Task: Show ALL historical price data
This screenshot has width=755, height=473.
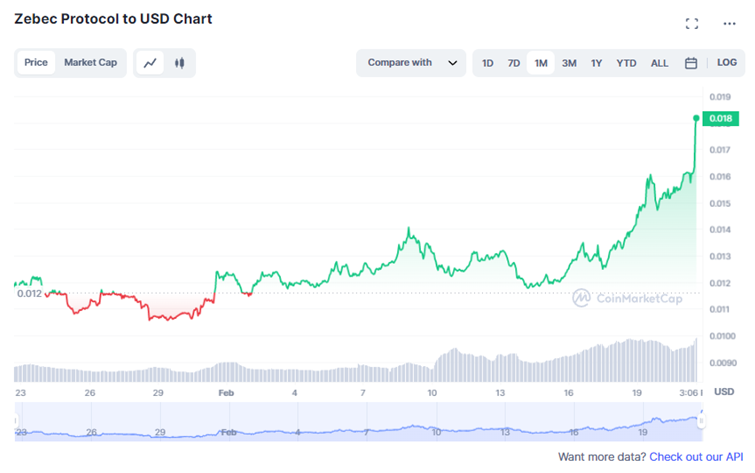Action: click(660, 63)
